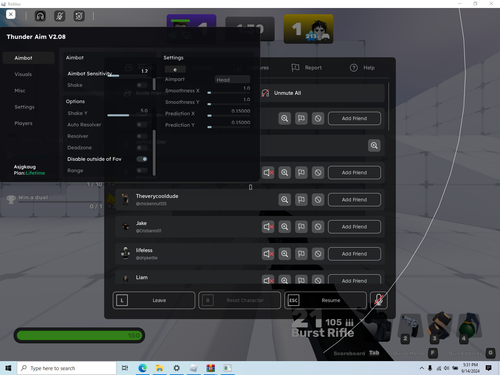This screenshot has width=500, height=375.
Task: Click the headphones icon in the top bar
Action: (40, 16)
